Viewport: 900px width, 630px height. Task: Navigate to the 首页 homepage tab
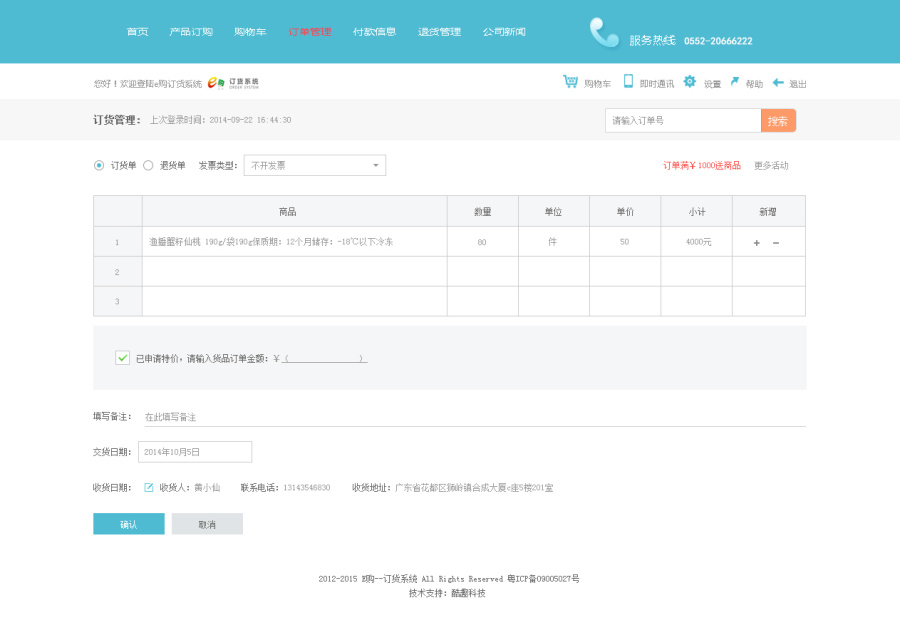pos(136,31)
